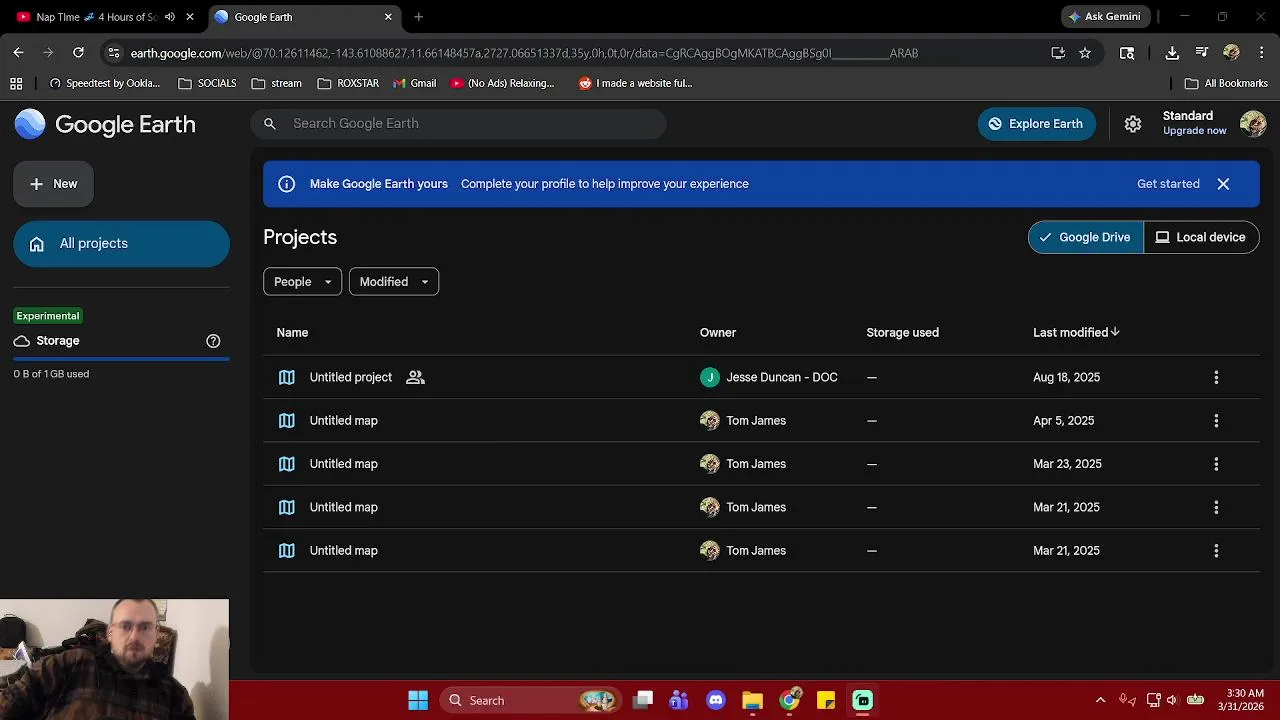Click the Aug 18, 2025 date cell
The width and height of the screenshot is (1280, 720).
pyautogui.click(x=1066, y=377)
